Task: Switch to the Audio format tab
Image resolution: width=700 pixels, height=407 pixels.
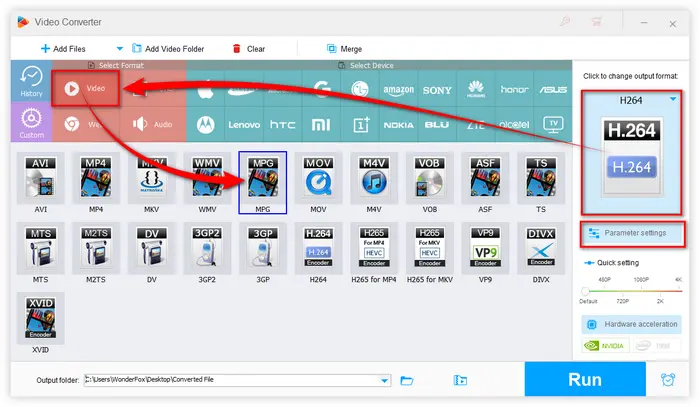Action: (x=153, y=124)
